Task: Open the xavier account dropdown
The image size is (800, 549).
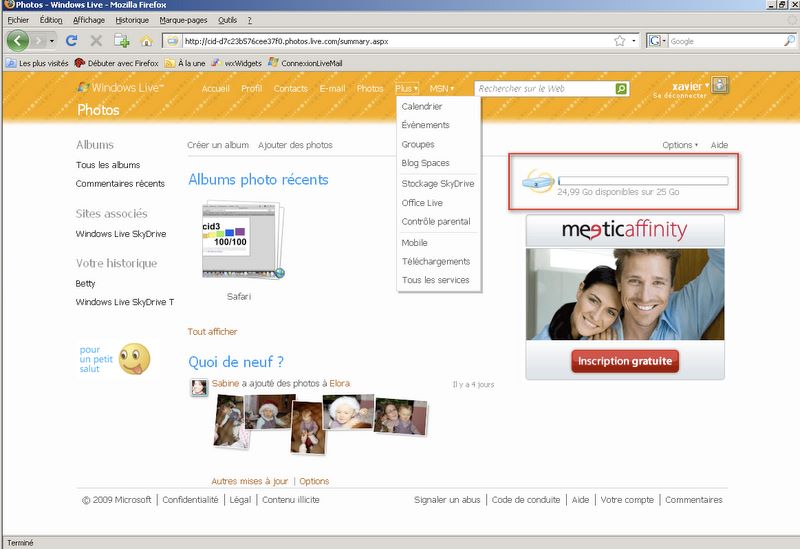Action: pos(690,86)
